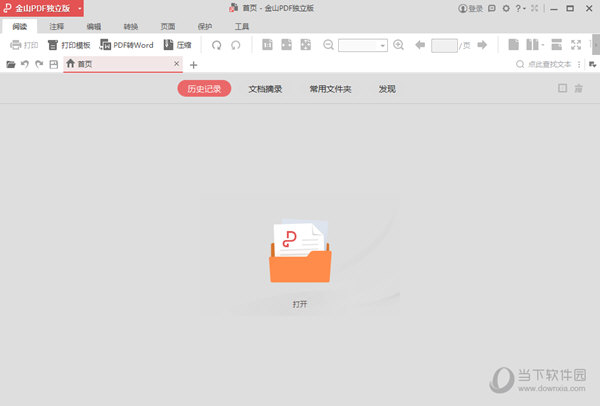Select two-page layout icon
This screenshot has height=406, width=600.
[x=532, y=45]
